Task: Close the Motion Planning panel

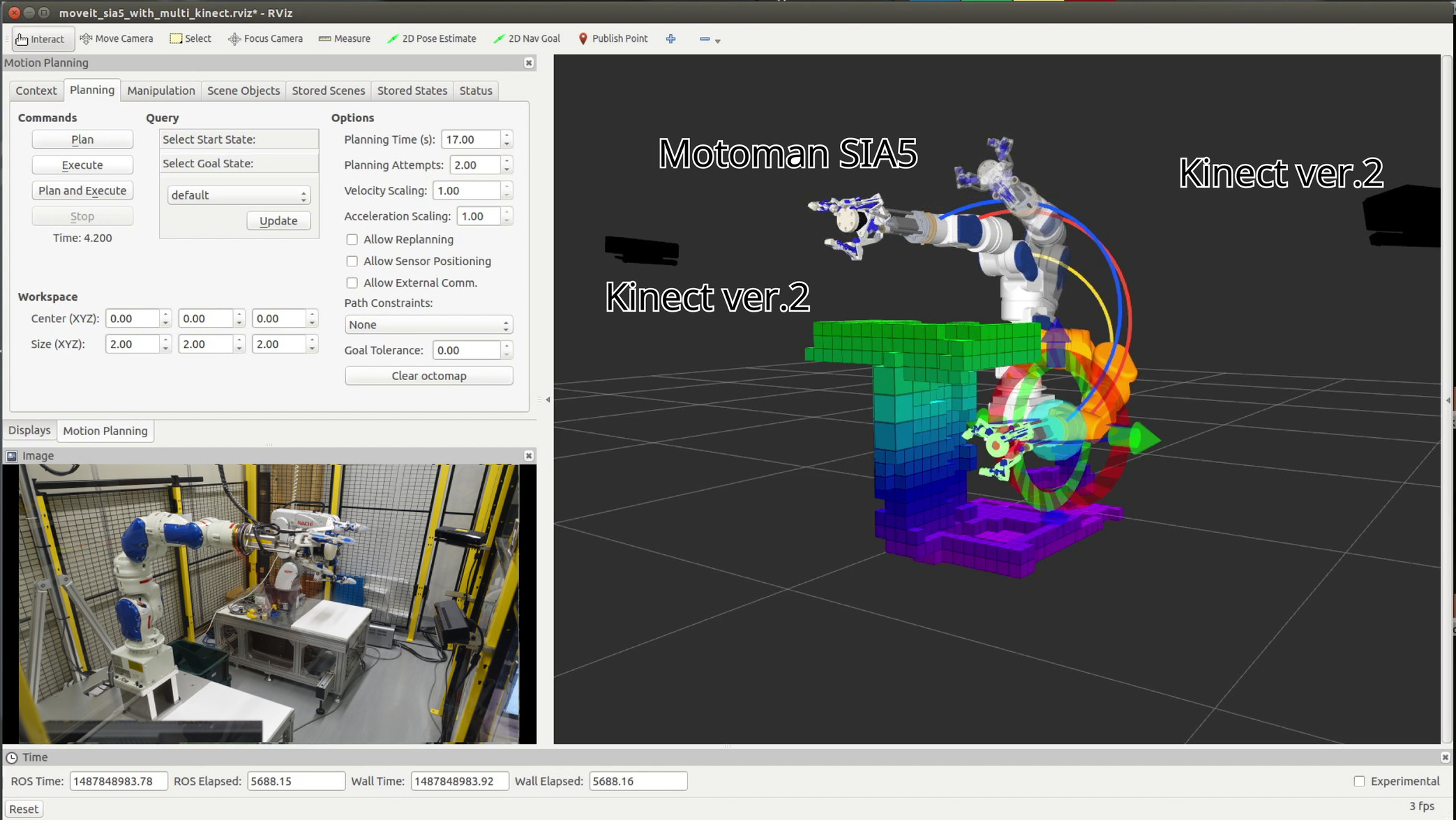Action: (529, 63)
